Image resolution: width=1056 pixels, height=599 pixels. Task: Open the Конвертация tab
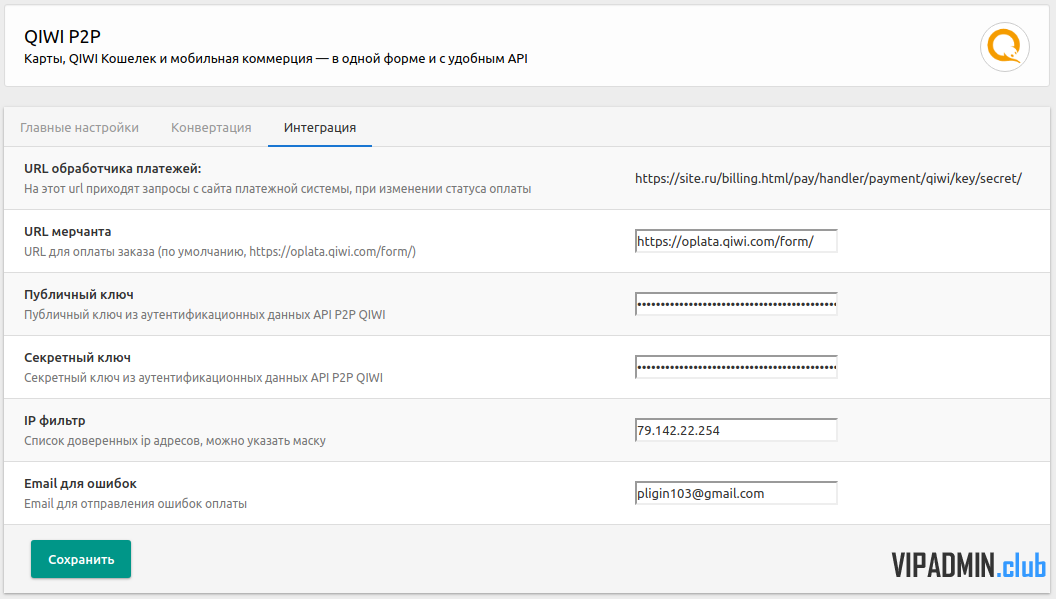211,127
